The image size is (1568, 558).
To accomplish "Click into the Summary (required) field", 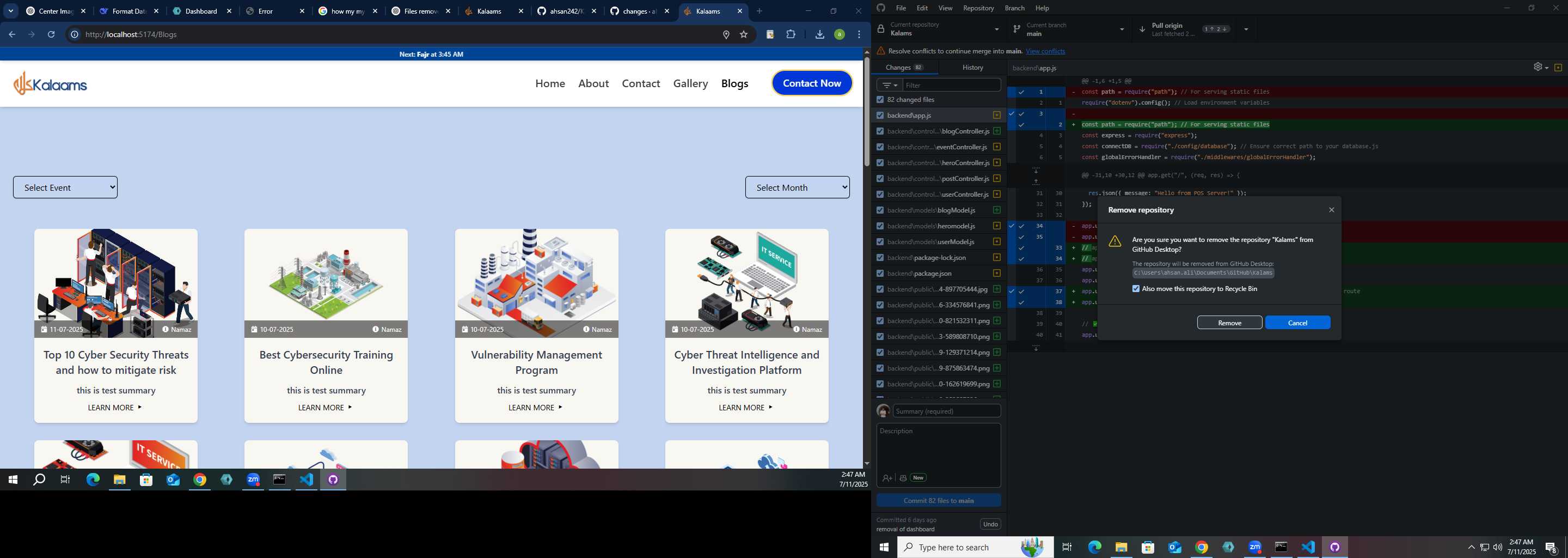I will coord(947,411).
